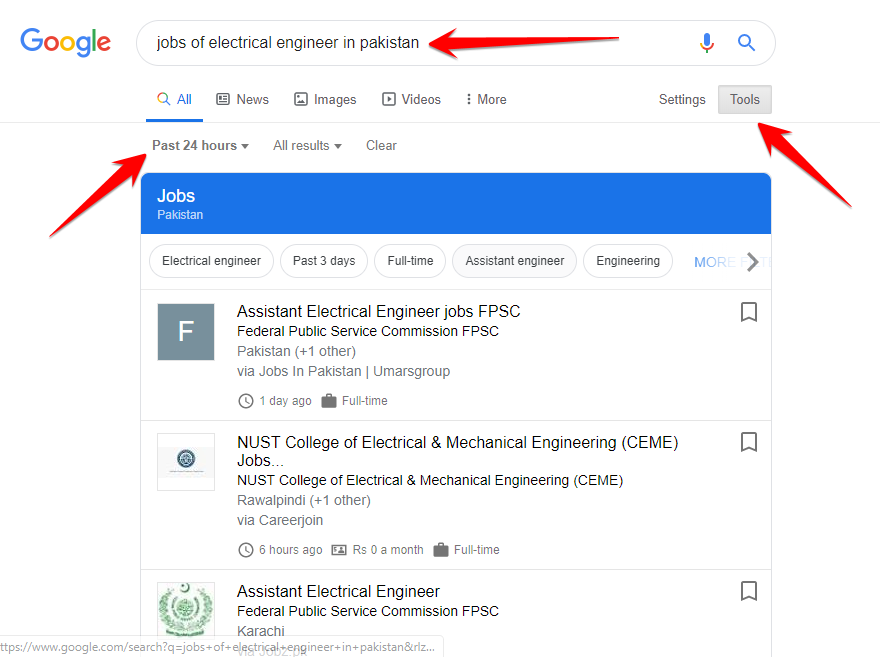
Task: Bookmark the Assistant Electrical Engineer jobs FPSC listing
Action: [x=749, y=312]
